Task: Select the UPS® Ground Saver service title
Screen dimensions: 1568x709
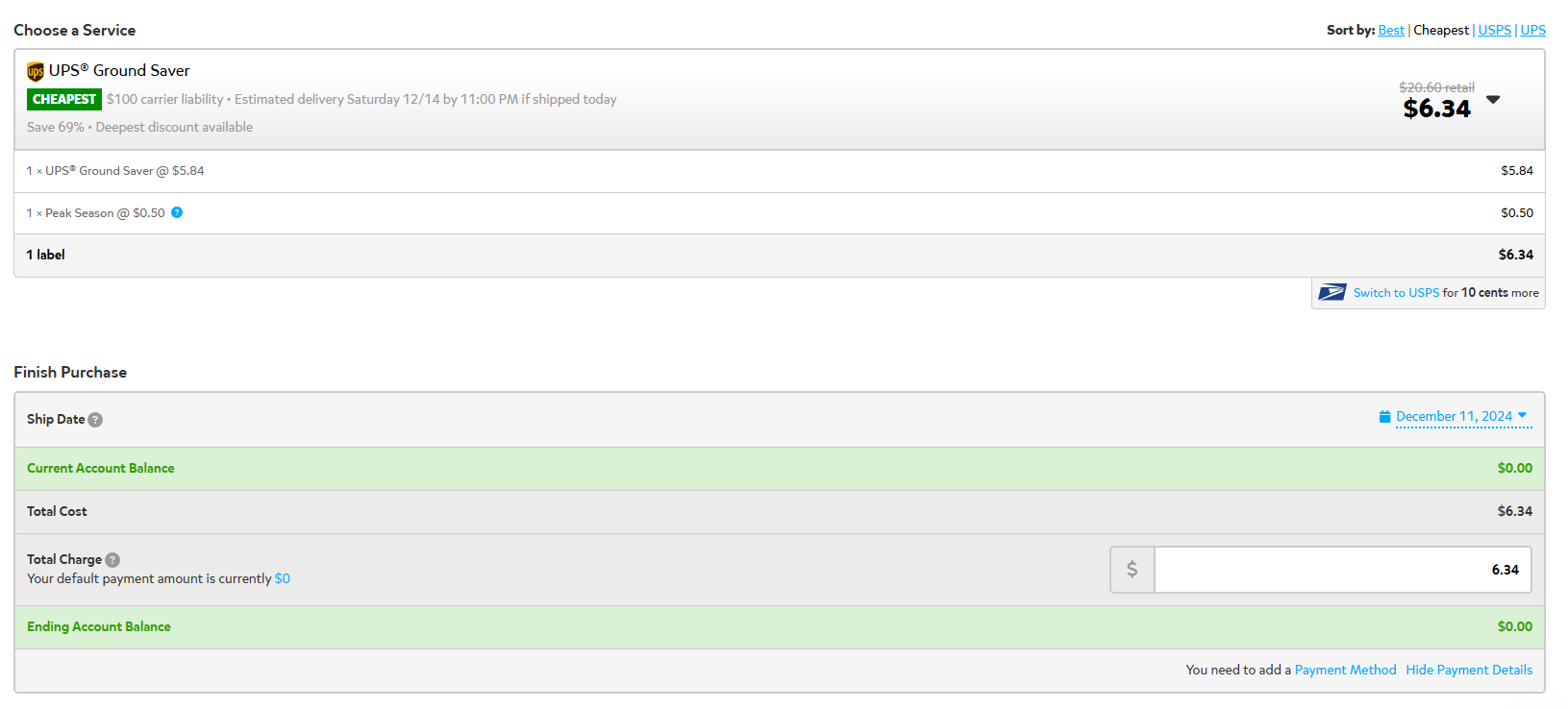Action: coord(119,70)
